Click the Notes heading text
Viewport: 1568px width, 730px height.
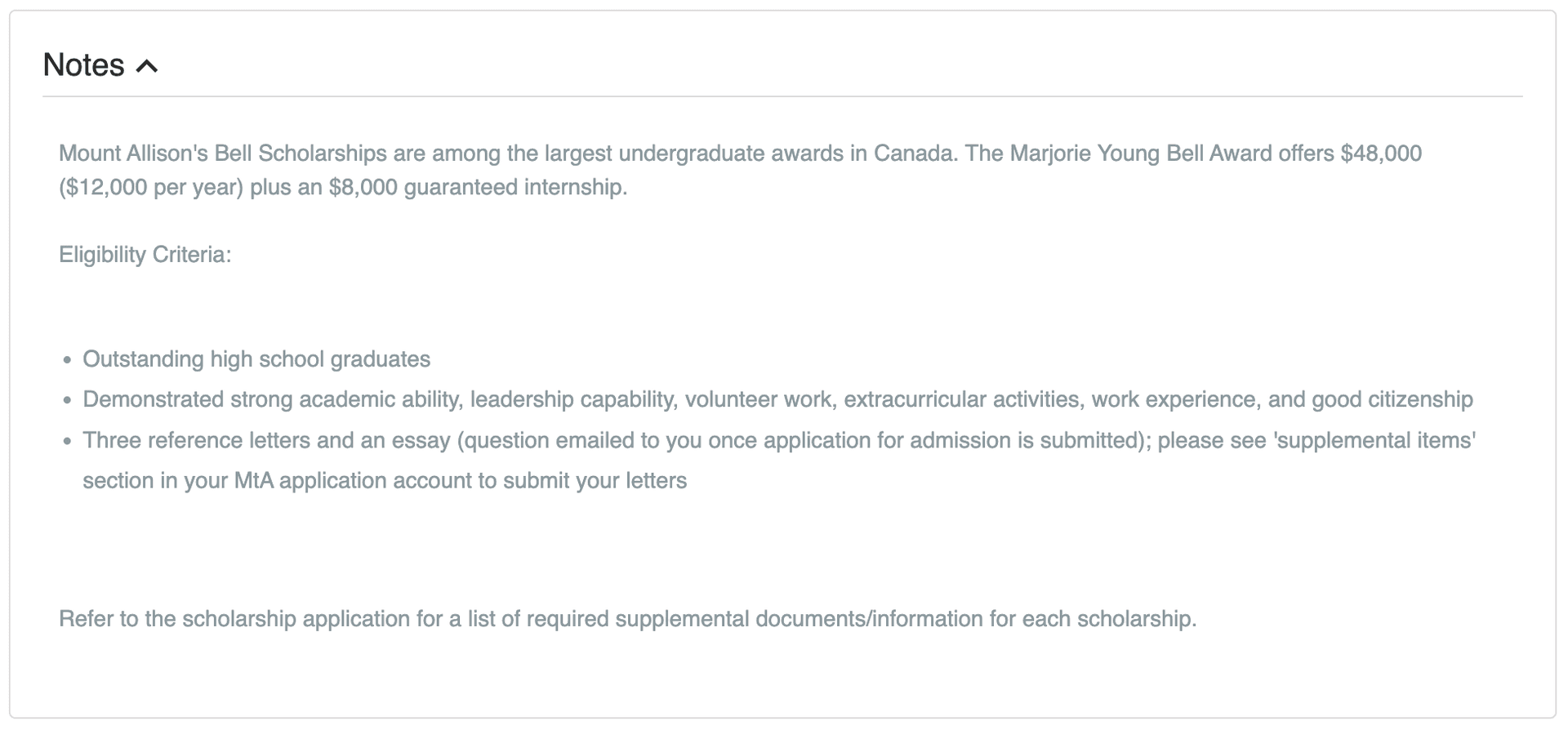(x=83, y=65)
